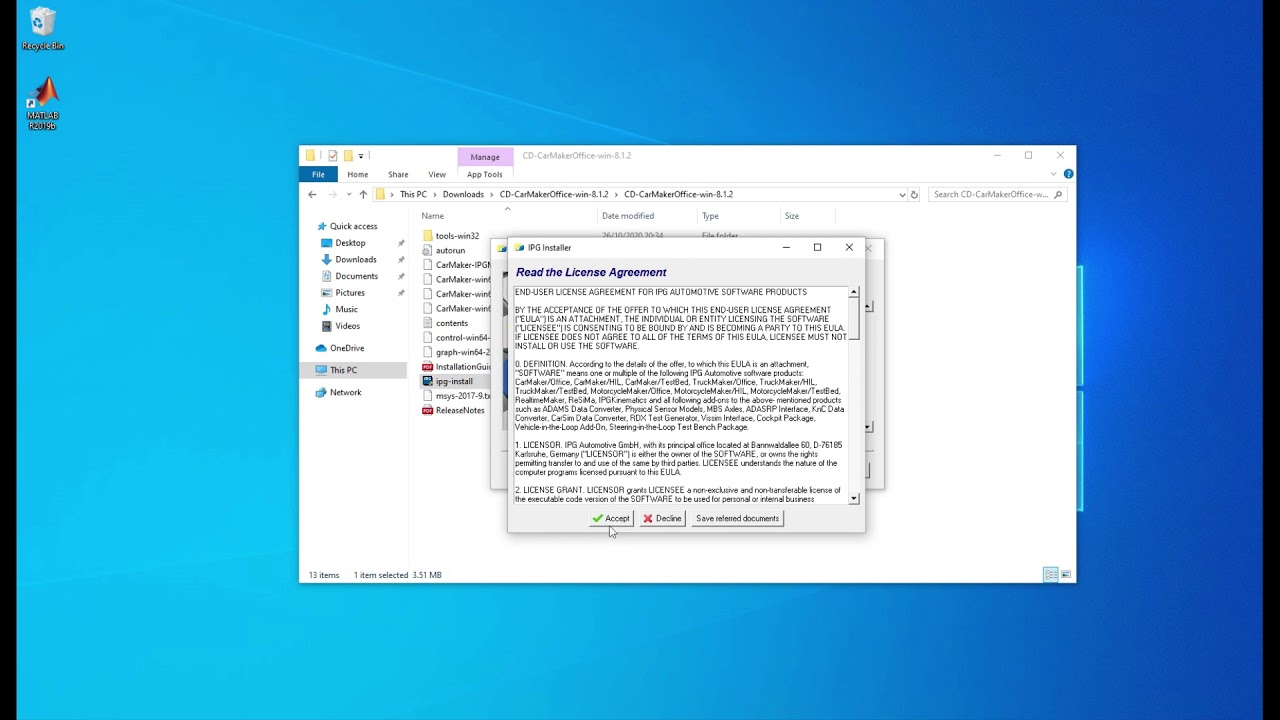Decline the license agreement
The height and width of the screenshot is (720, 1280).
click(662, 518)
